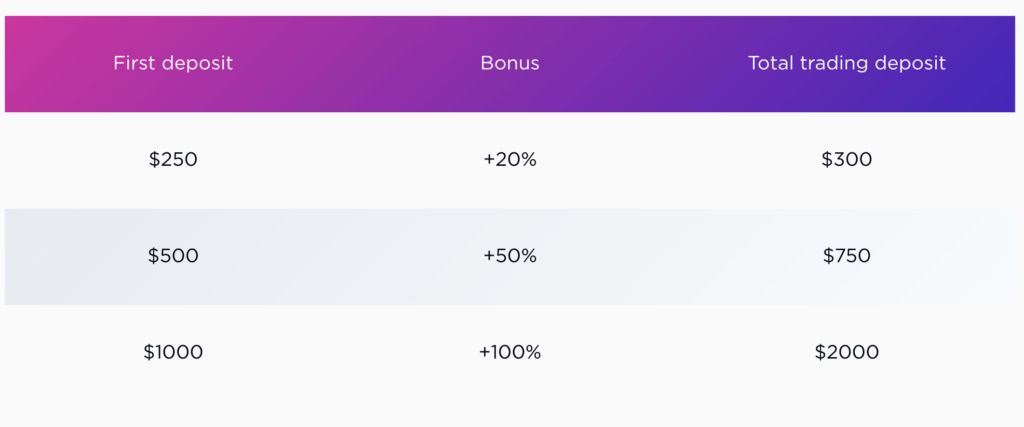1024x427 pixels.
Task: Select the $250 first deposit cell
Action: tap(173, 159)
